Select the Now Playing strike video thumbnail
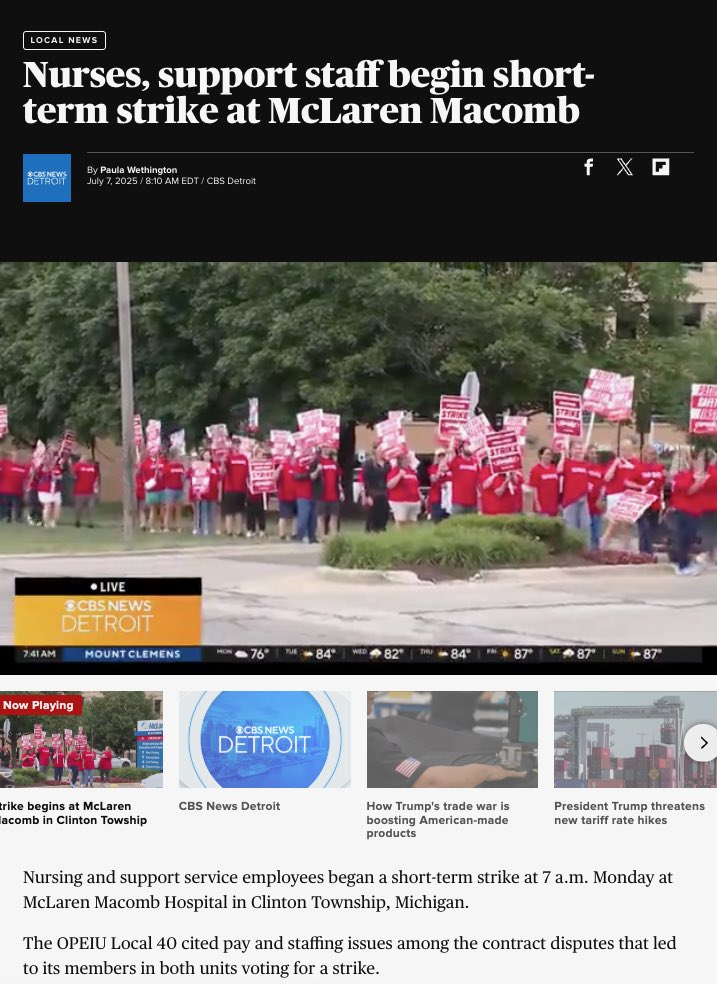The width and height of the screenshot is (717, 984). click(x=82, y=739)
